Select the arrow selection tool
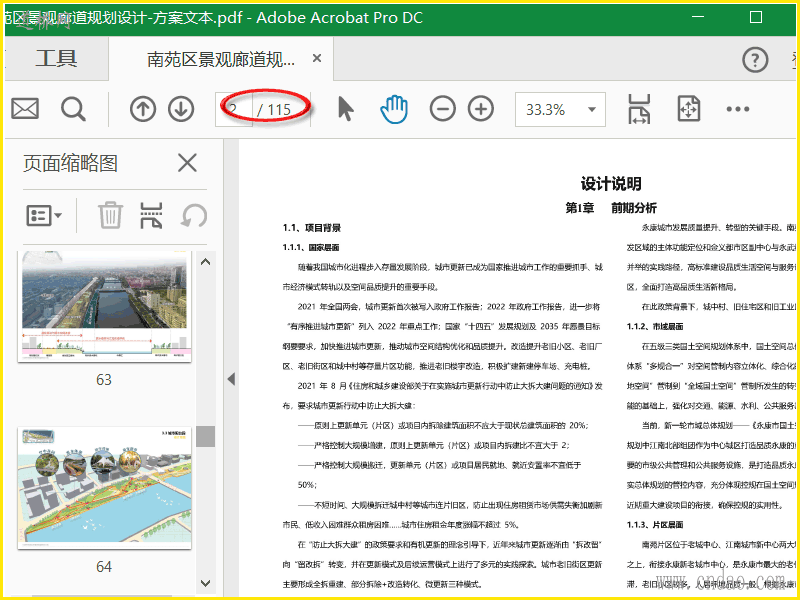 point(345,109)
